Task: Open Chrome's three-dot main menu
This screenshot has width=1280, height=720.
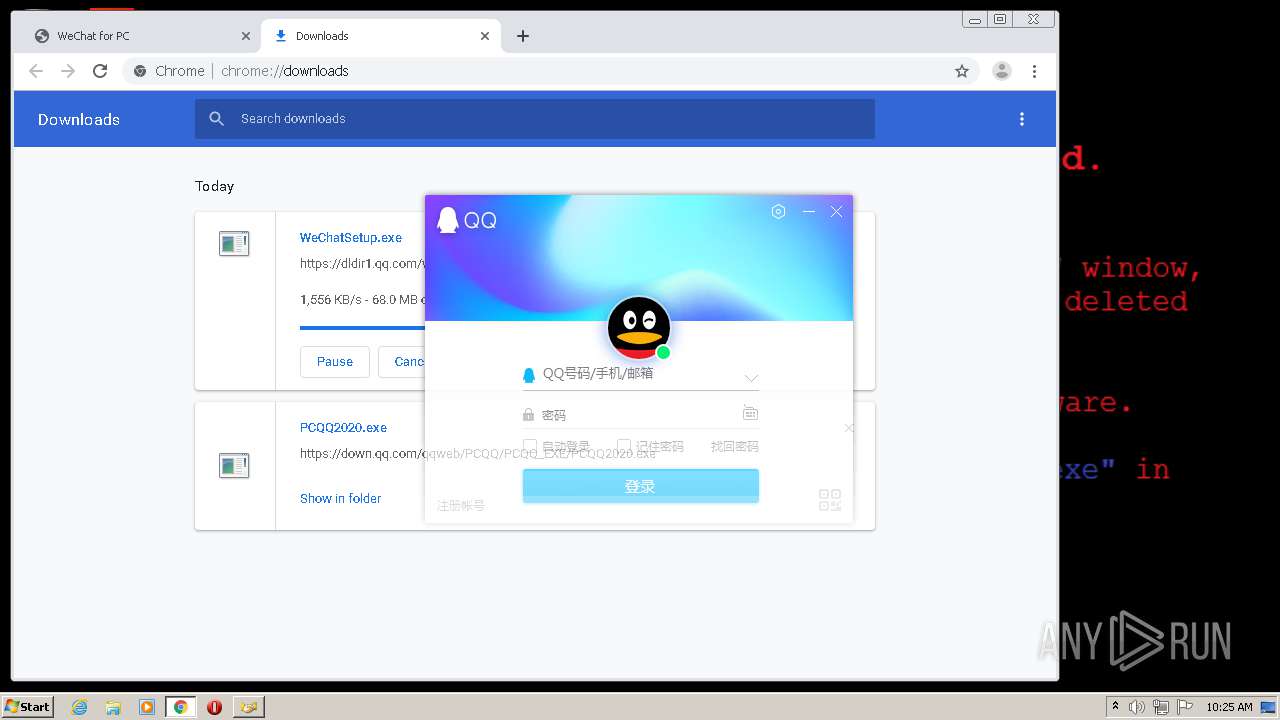Action: [x=1034, y=71]
